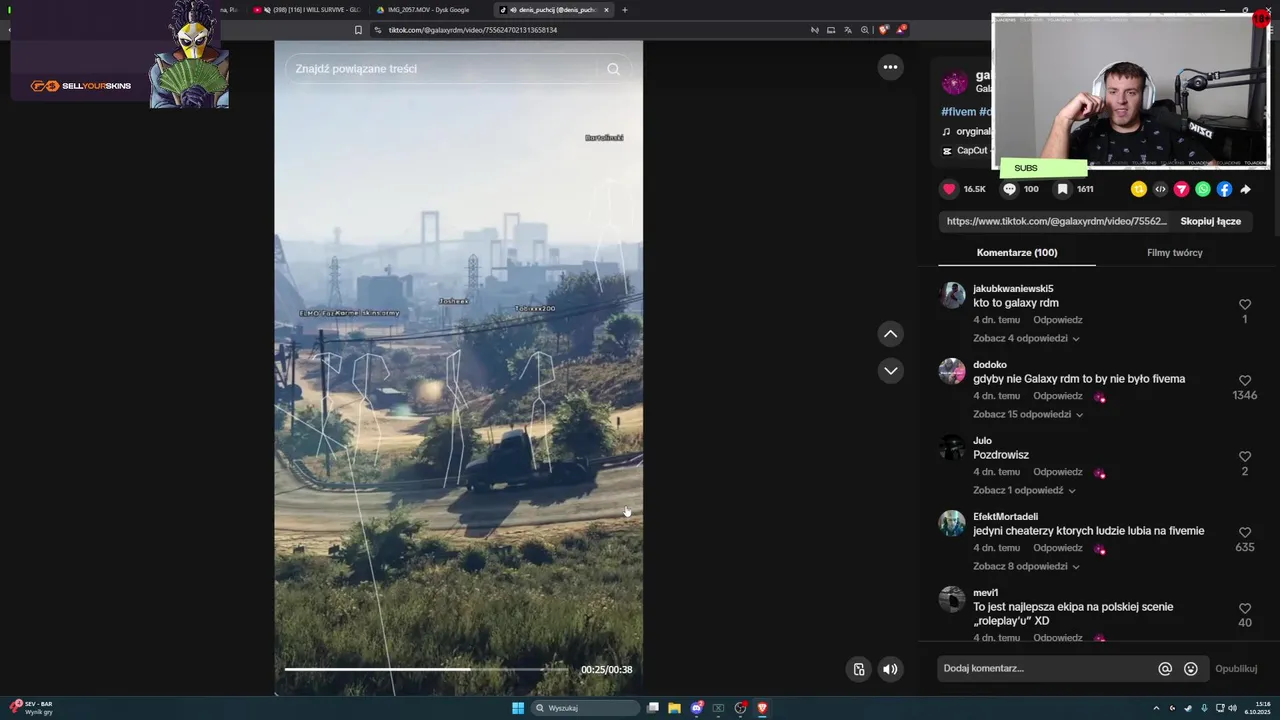Open the I WILL SURVIVE YouTube browser tab
1280x720 pixels.
[306, 10]
